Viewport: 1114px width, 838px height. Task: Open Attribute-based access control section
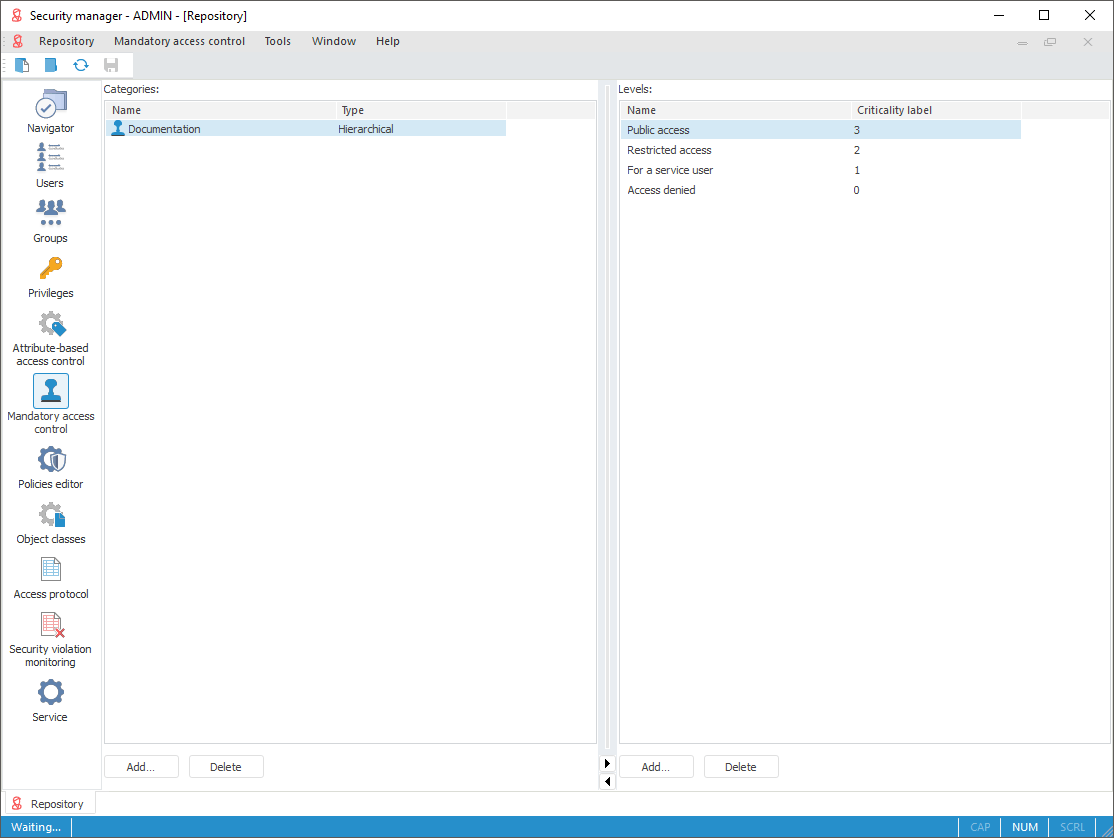50,339
